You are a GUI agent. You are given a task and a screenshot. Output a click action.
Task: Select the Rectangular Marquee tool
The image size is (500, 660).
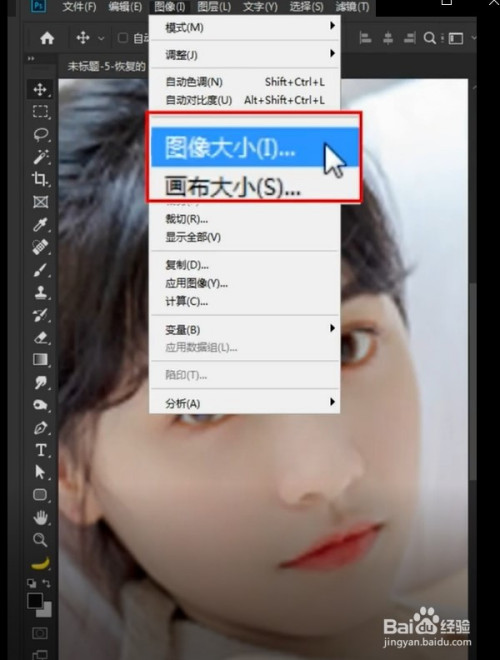[40, 112]
